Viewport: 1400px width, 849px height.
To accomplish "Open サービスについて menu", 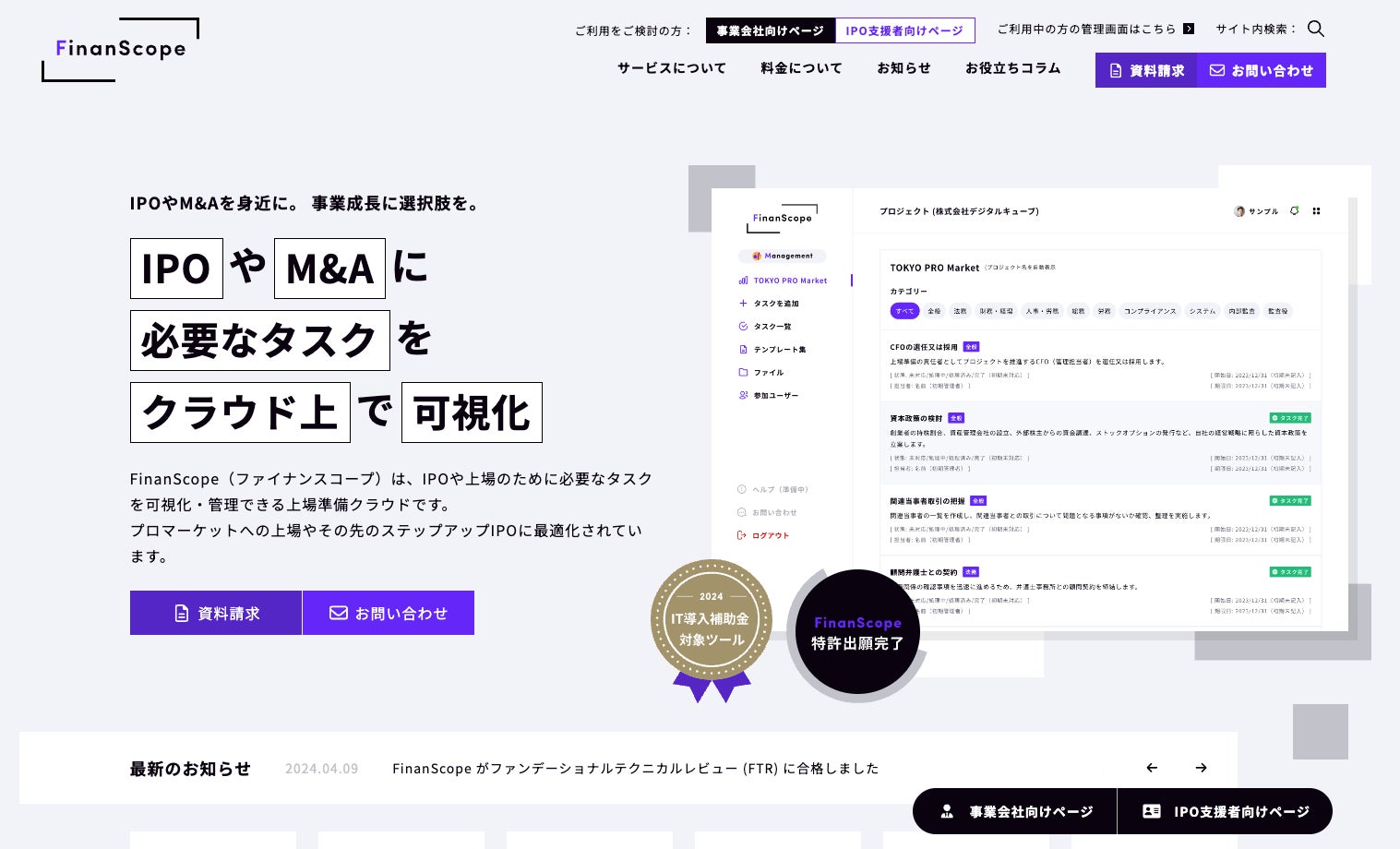I will pos(672,68).
